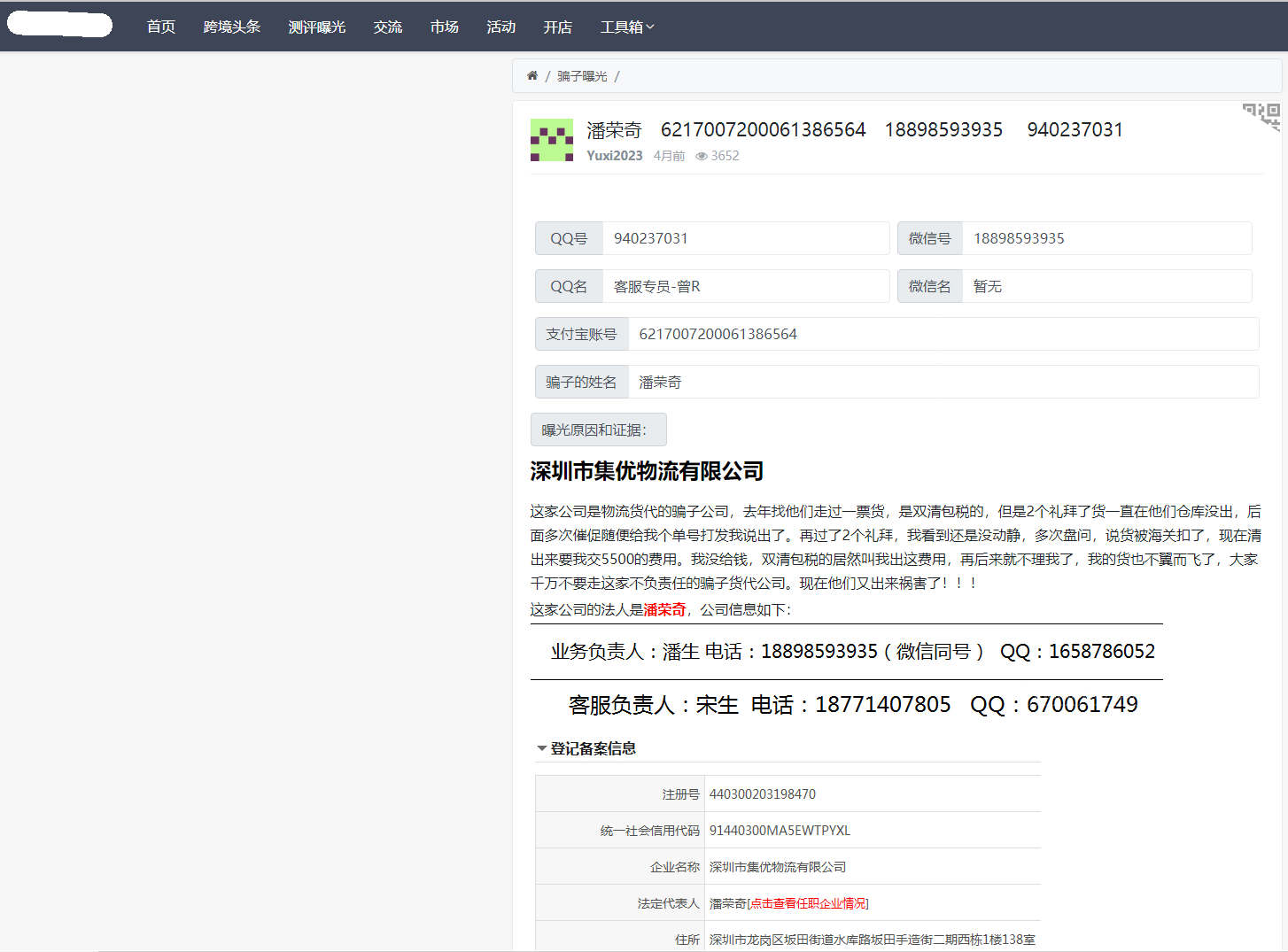Click the red 潘荣奇 name link

[664, 609]
